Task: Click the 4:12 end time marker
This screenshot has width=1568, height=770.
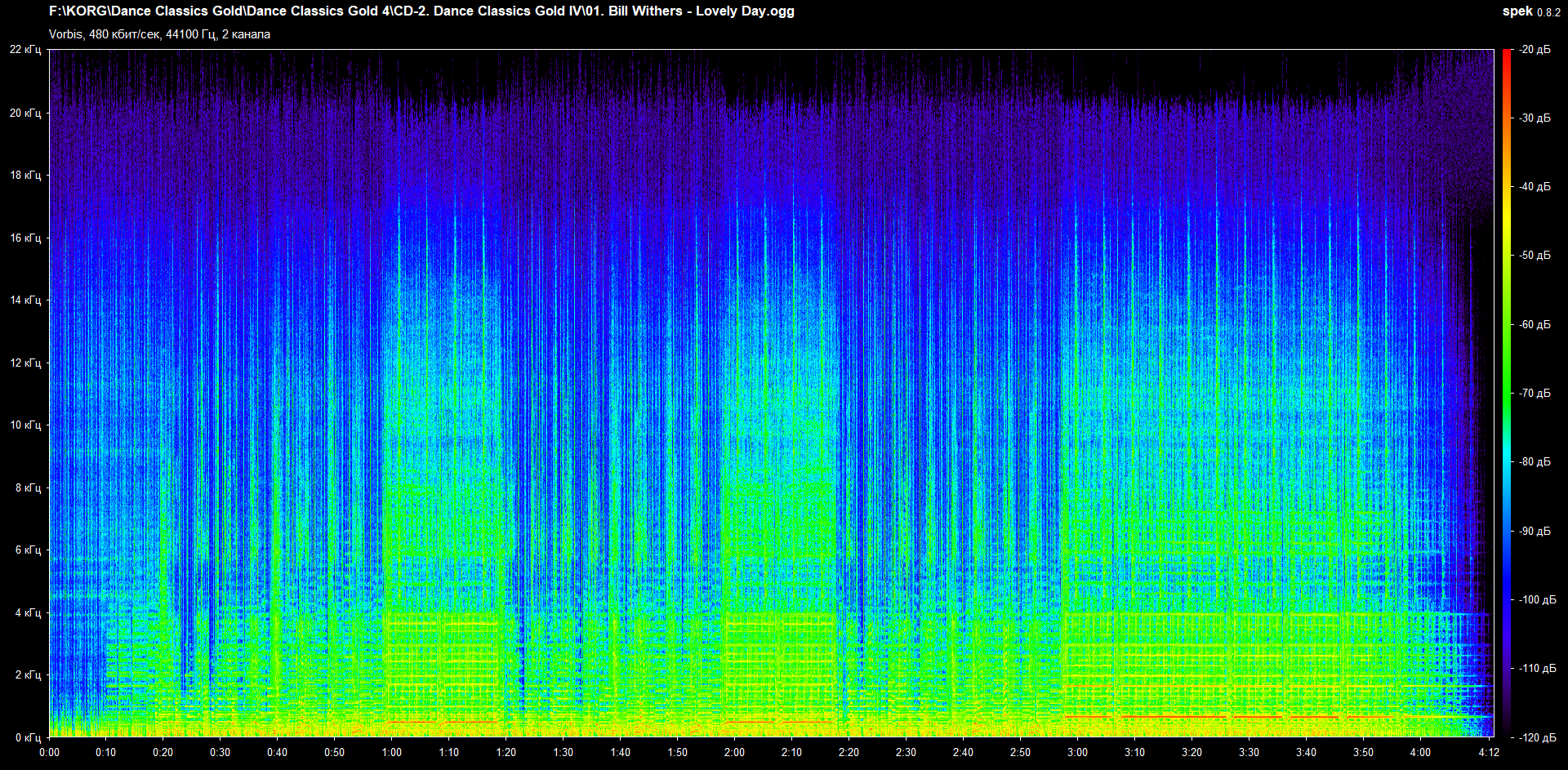Action: (x=1489, y=752)
